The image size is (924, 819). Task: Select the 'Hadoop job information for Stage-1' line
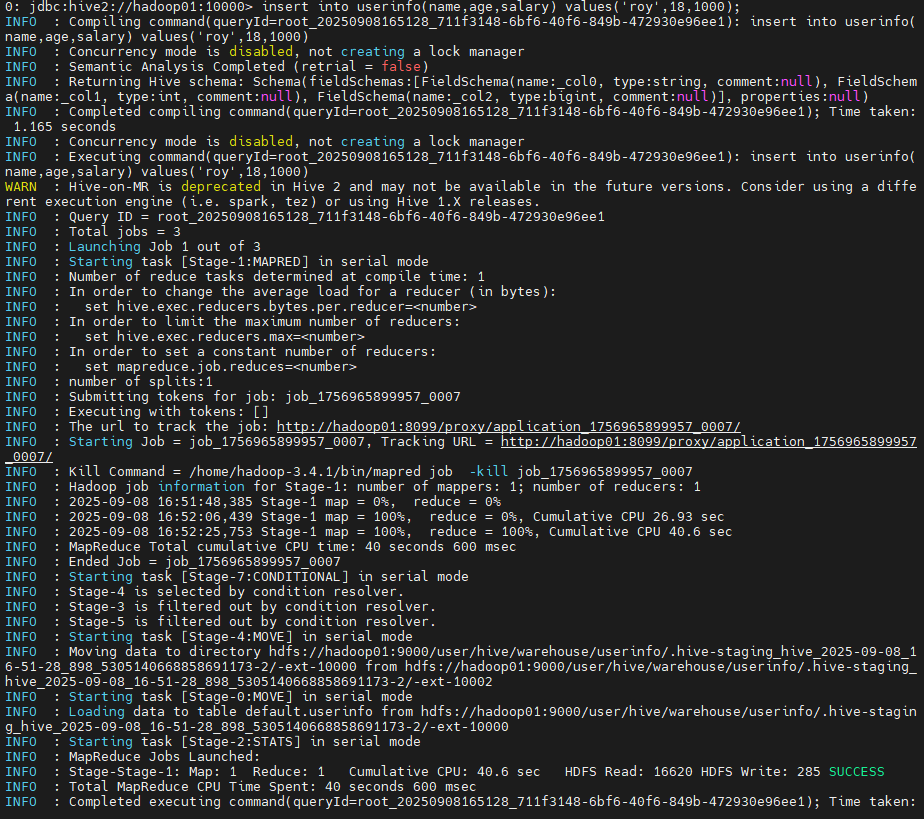pyautogui.click(x=385, y=487)
